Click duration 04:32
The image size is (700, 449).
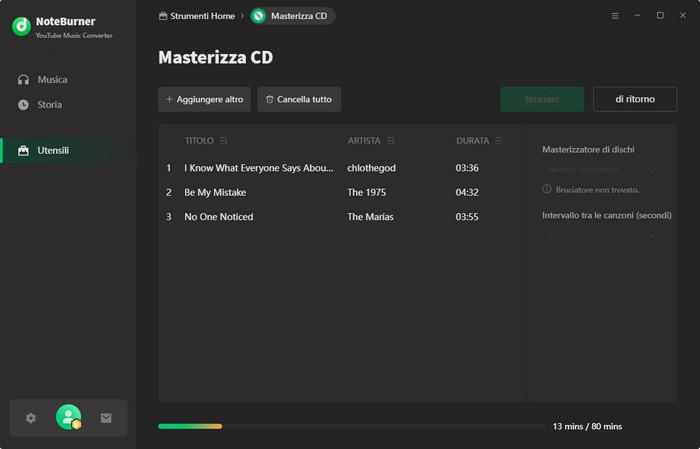click(467, 192)
